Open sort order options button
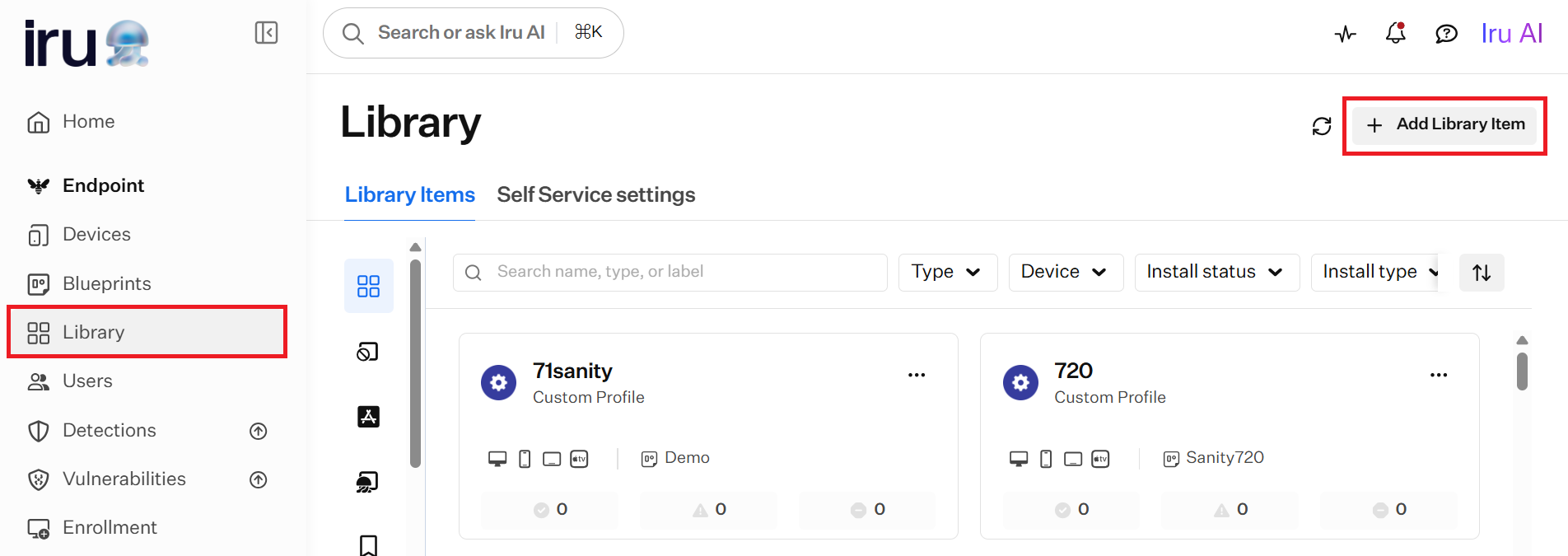This screenshot has height=556, width=1568. click(x=1482, y=273)
